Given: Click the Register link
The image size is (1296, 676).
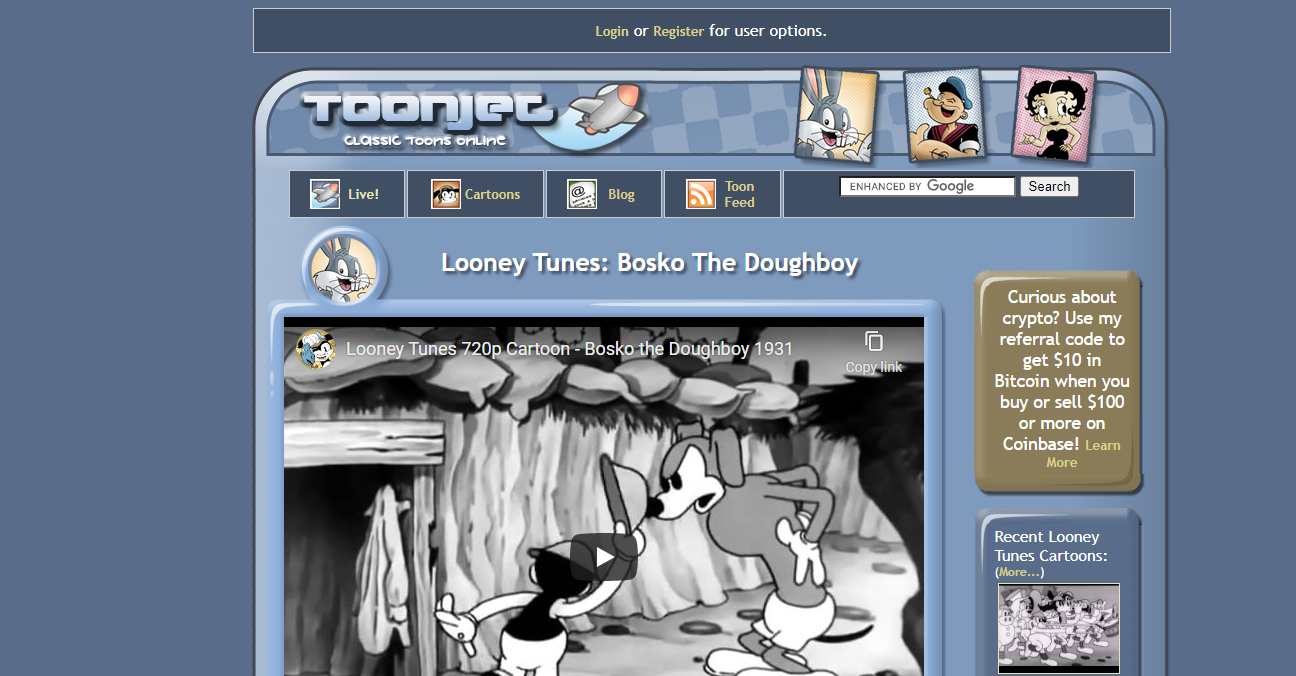Looking at the screenshot, I should [x=678, y=31].
